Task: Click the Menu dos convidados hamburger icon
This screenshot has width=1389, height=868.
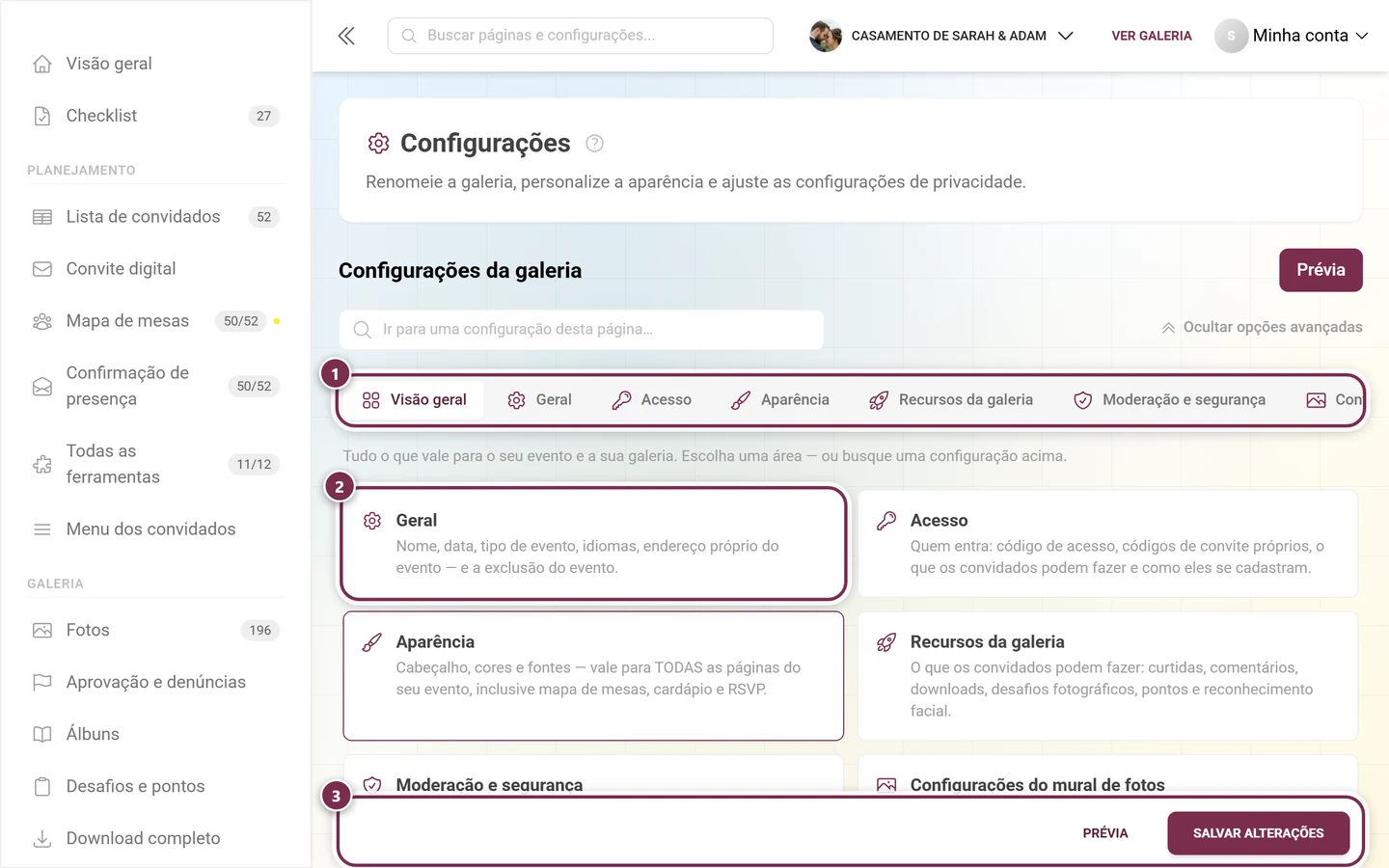Action: tap(42, 529)
